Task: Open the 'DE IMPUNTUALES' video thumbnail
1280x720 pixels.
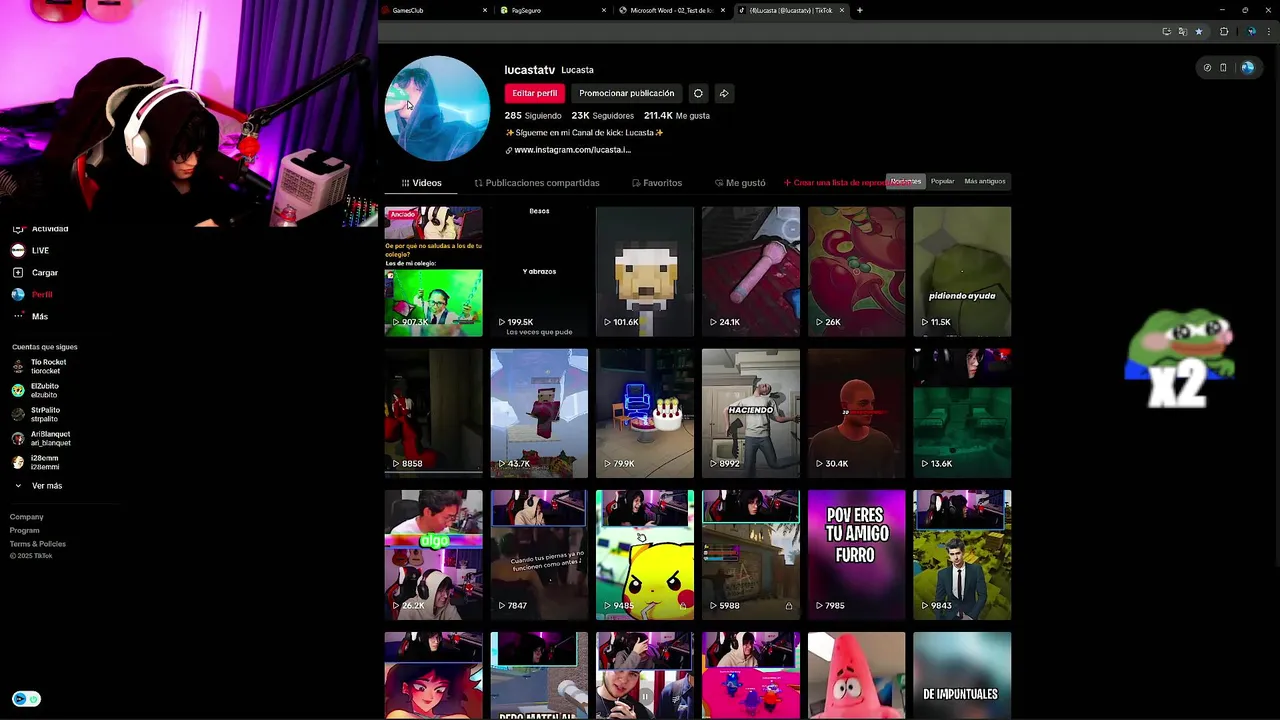Action: [x=962, y=675]
